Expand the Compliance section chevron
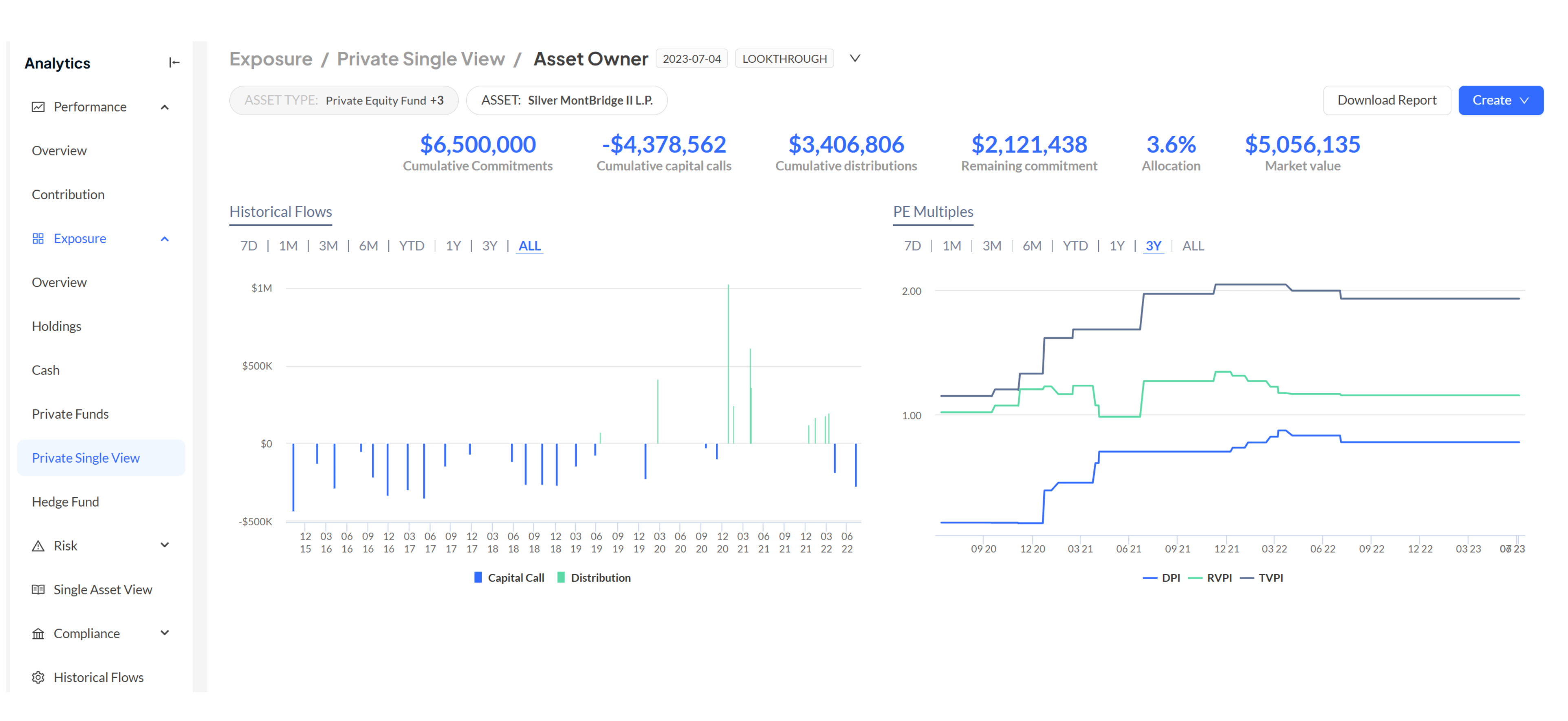1568x721 pixels. click(164, 633)
